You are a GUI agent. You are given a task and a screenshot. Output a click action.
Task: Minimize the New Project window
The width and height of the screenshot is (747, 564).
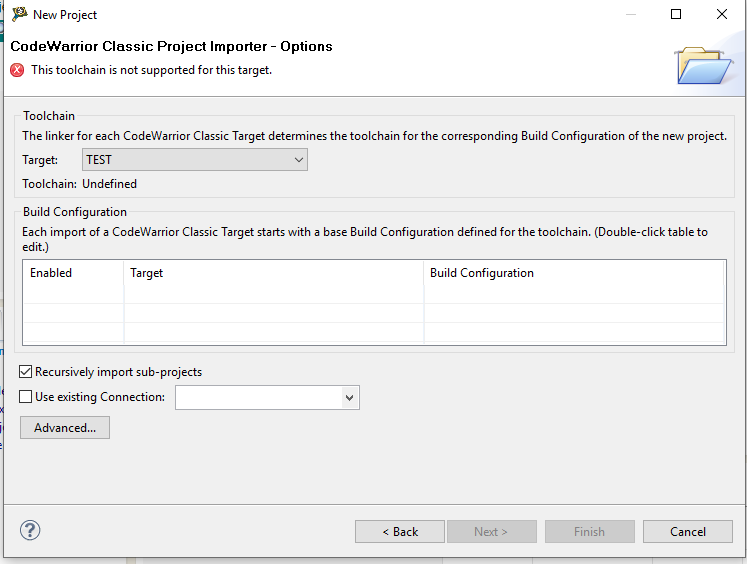click(630, 15)
